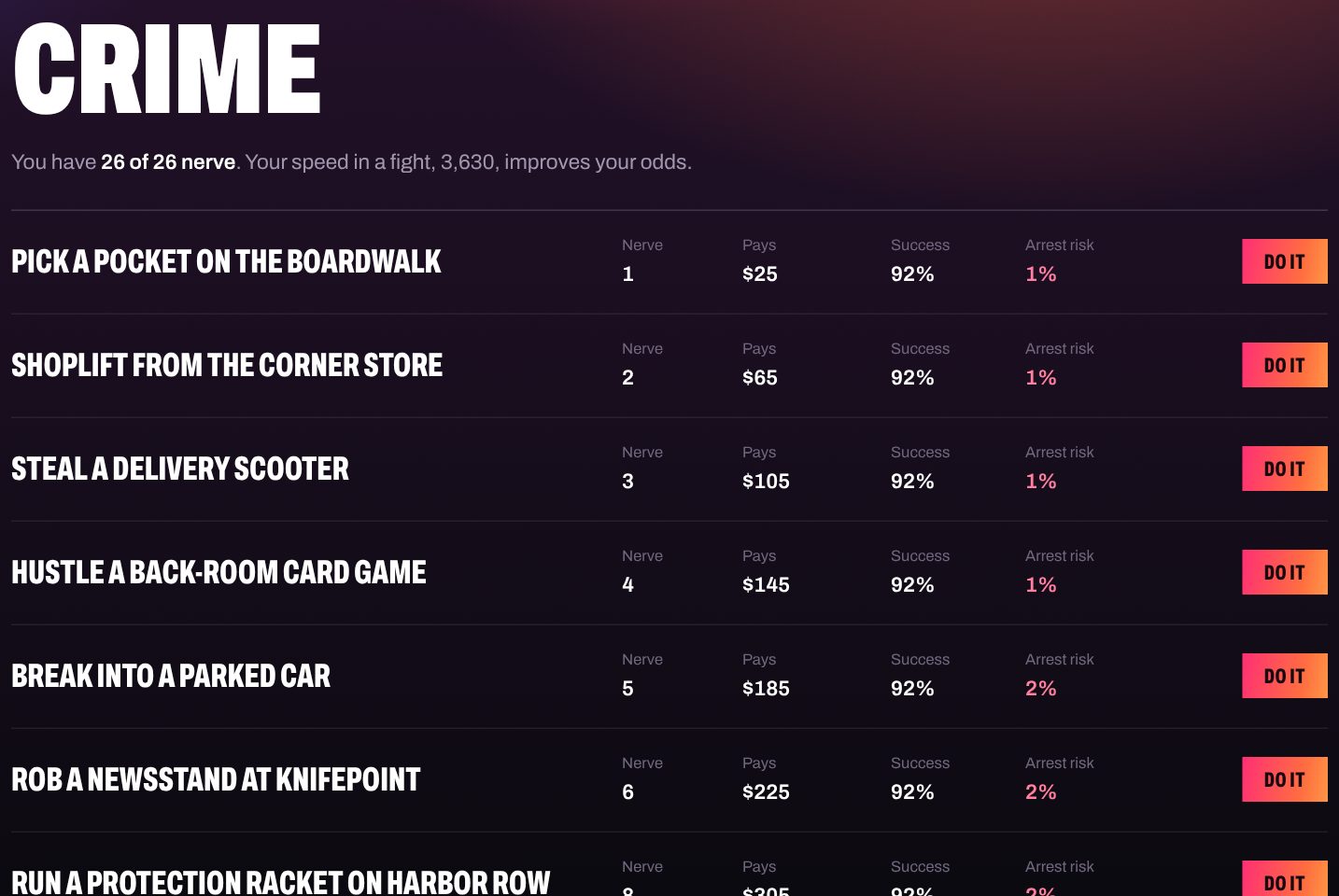
Task: Click the 92% success value for scooter theft
Action: (x=912, y=481)
